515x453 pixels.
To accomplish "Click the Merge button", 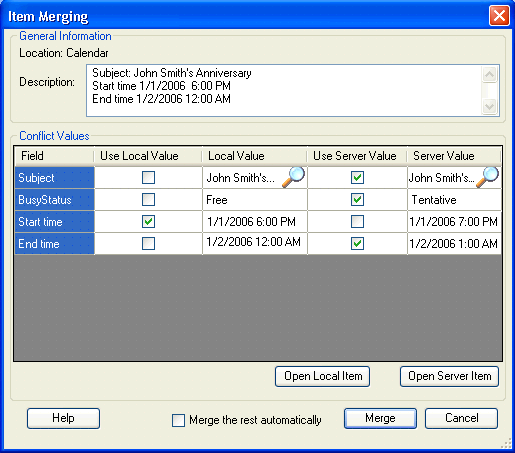I will (x=380, y=418).
